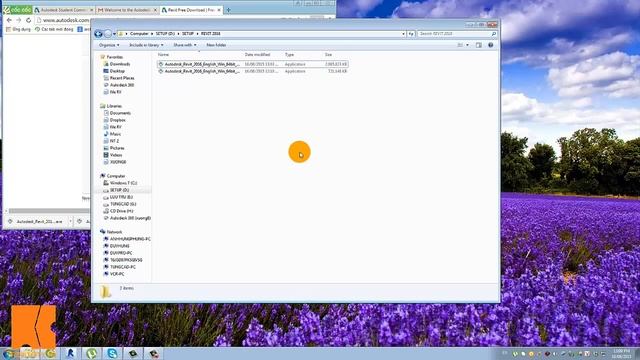Sort files by the Name column

(163, 55)
